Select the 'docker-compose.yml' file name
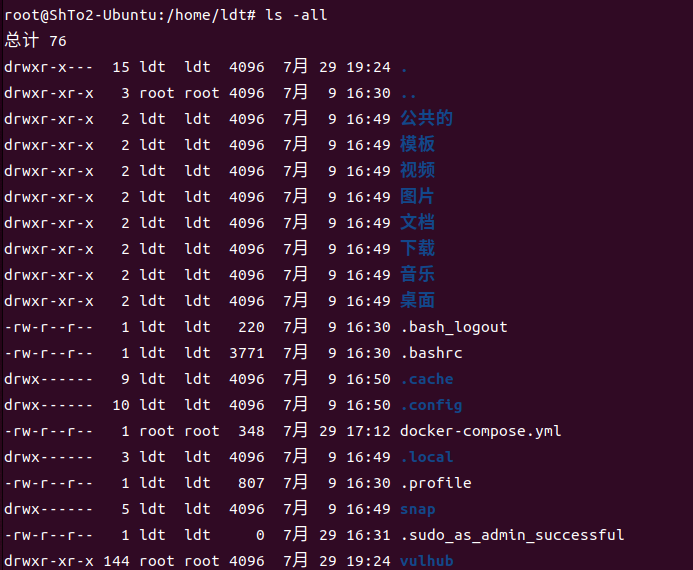This screenshot has height=570, width=693. tap(481, 431)
